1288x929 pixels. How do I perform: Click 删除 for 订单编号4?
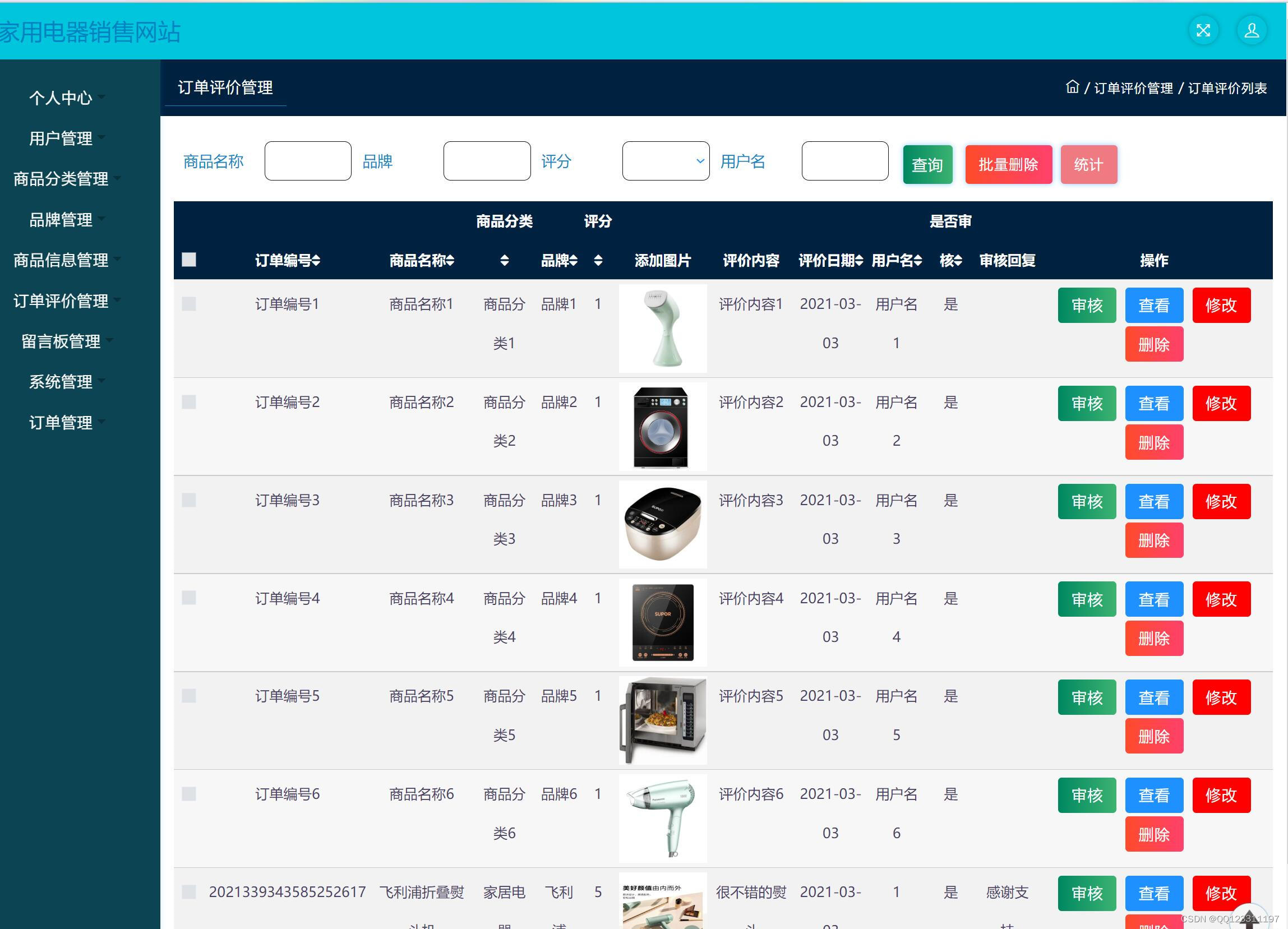click(1153, 637)
